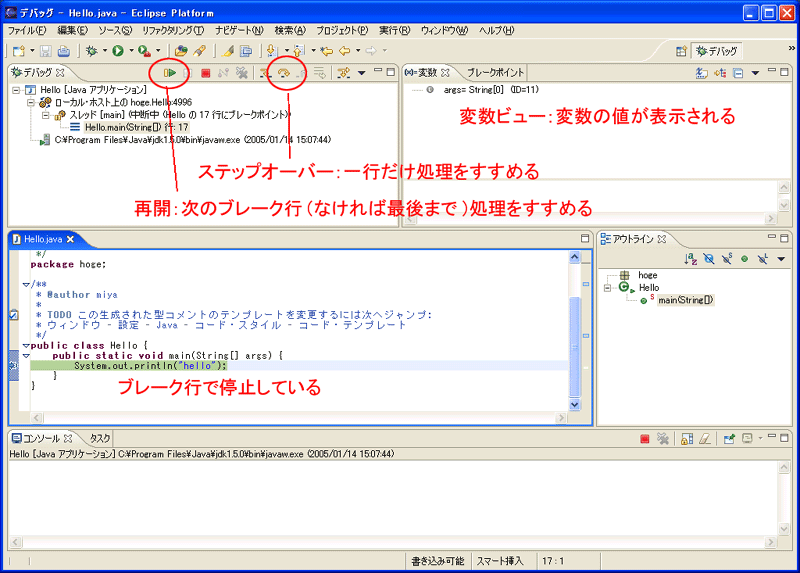Image resolution: width=800 pixels, height=573 pixels.
Task: Click console horizontal scrollbar right arrow
Action: (x=771, y=542)
